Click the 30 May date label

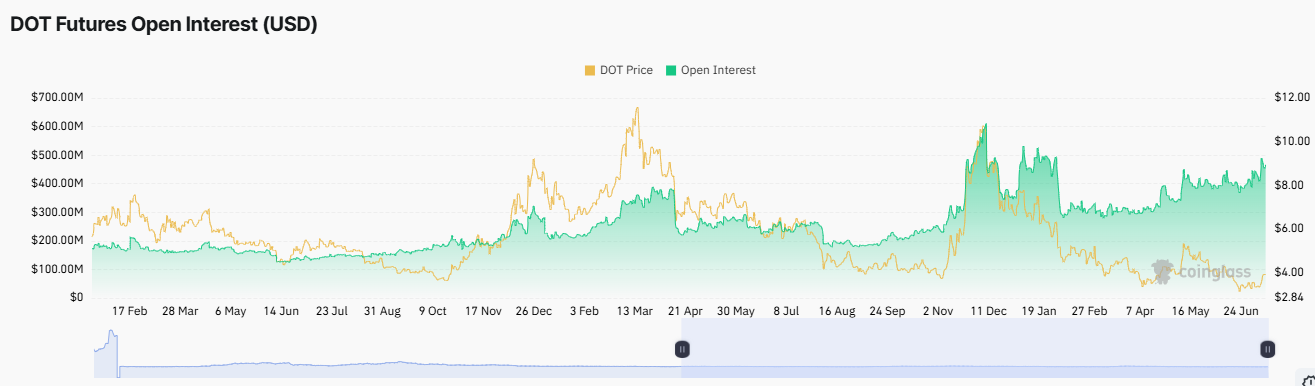[x=736, y=312]
